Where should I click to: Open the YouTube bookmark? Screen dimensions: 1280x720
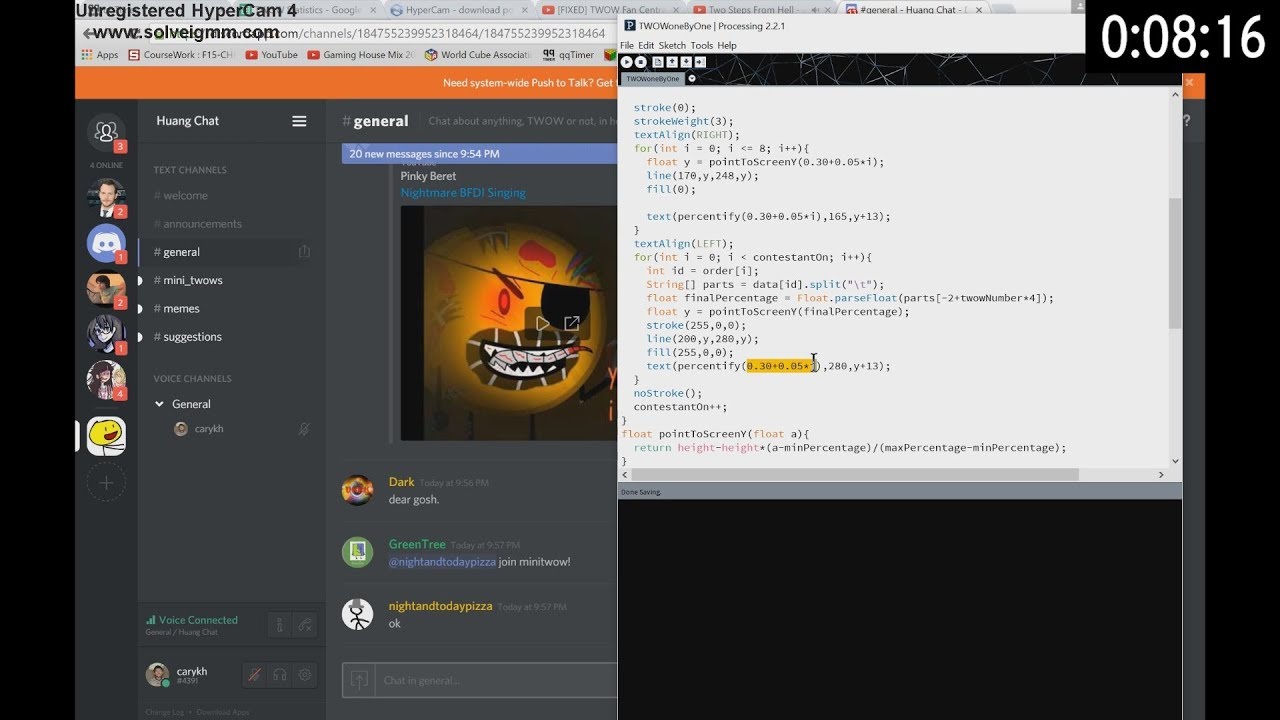(271, 55)
